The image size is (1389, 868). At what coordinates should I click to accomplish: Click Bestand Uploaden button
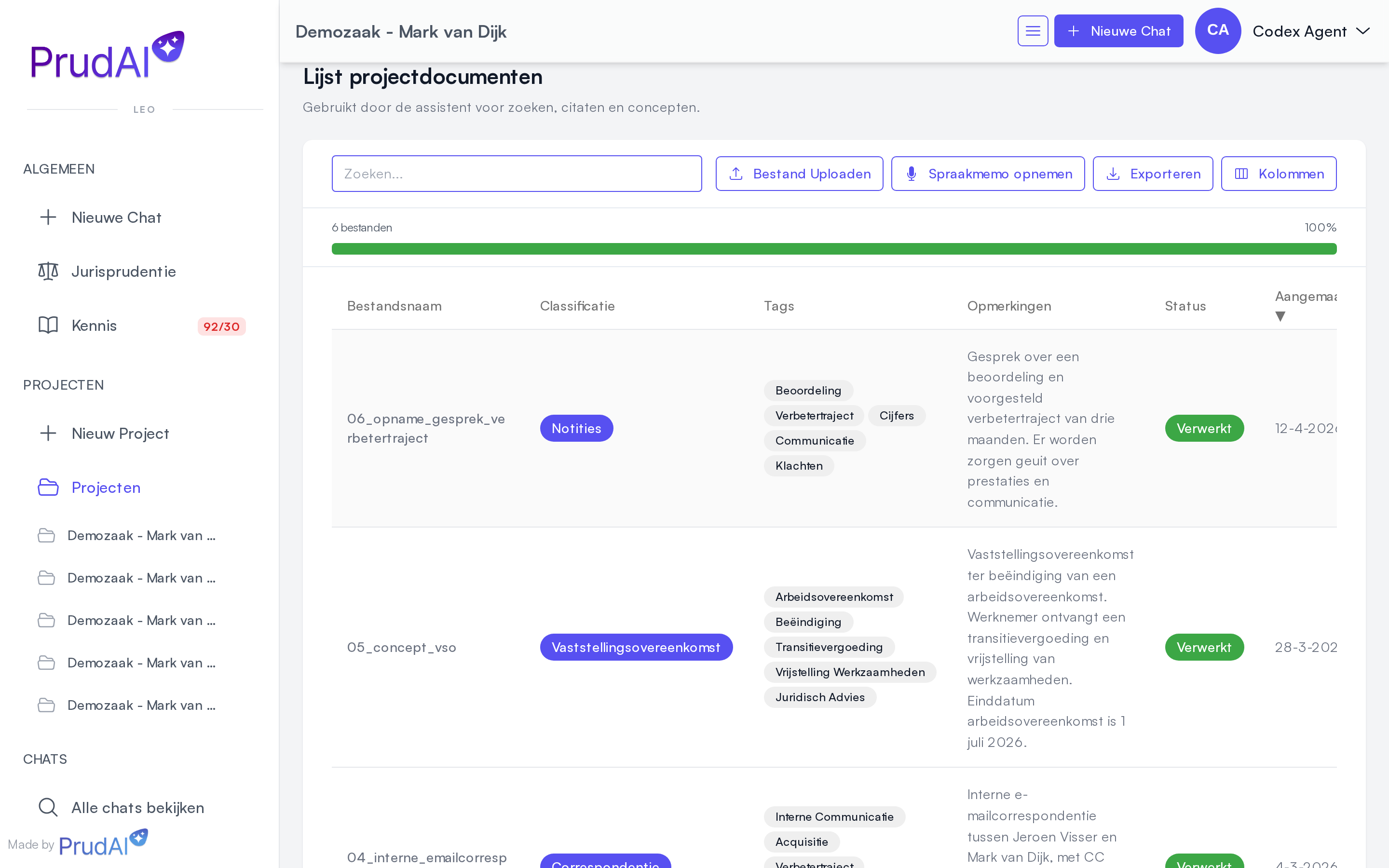tap(799, 174)
